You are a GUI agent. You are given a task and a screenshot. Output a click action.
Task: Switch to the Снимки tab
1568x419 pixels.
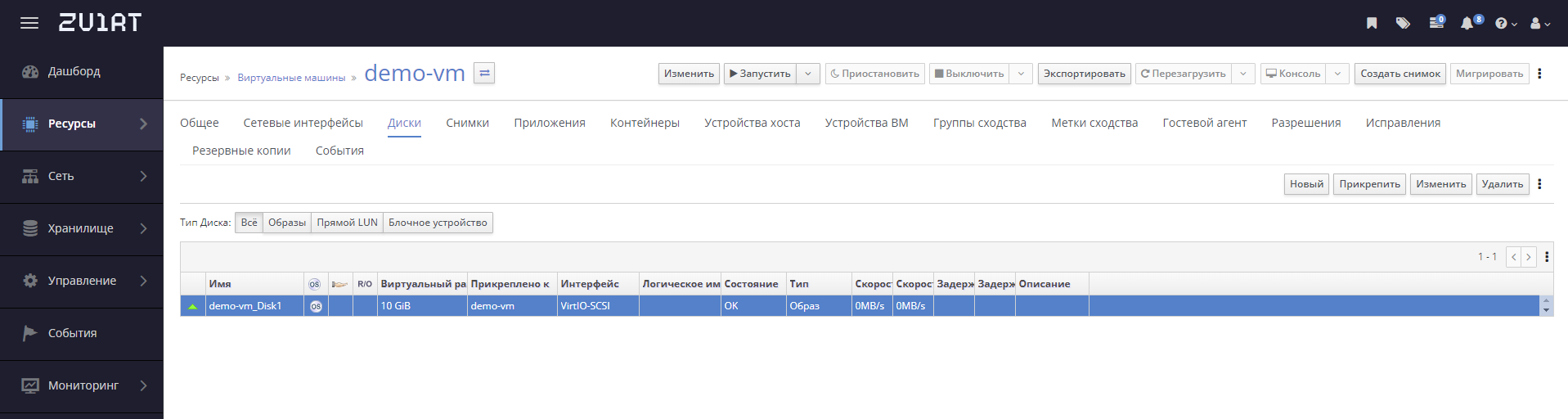tap(467, 123)
